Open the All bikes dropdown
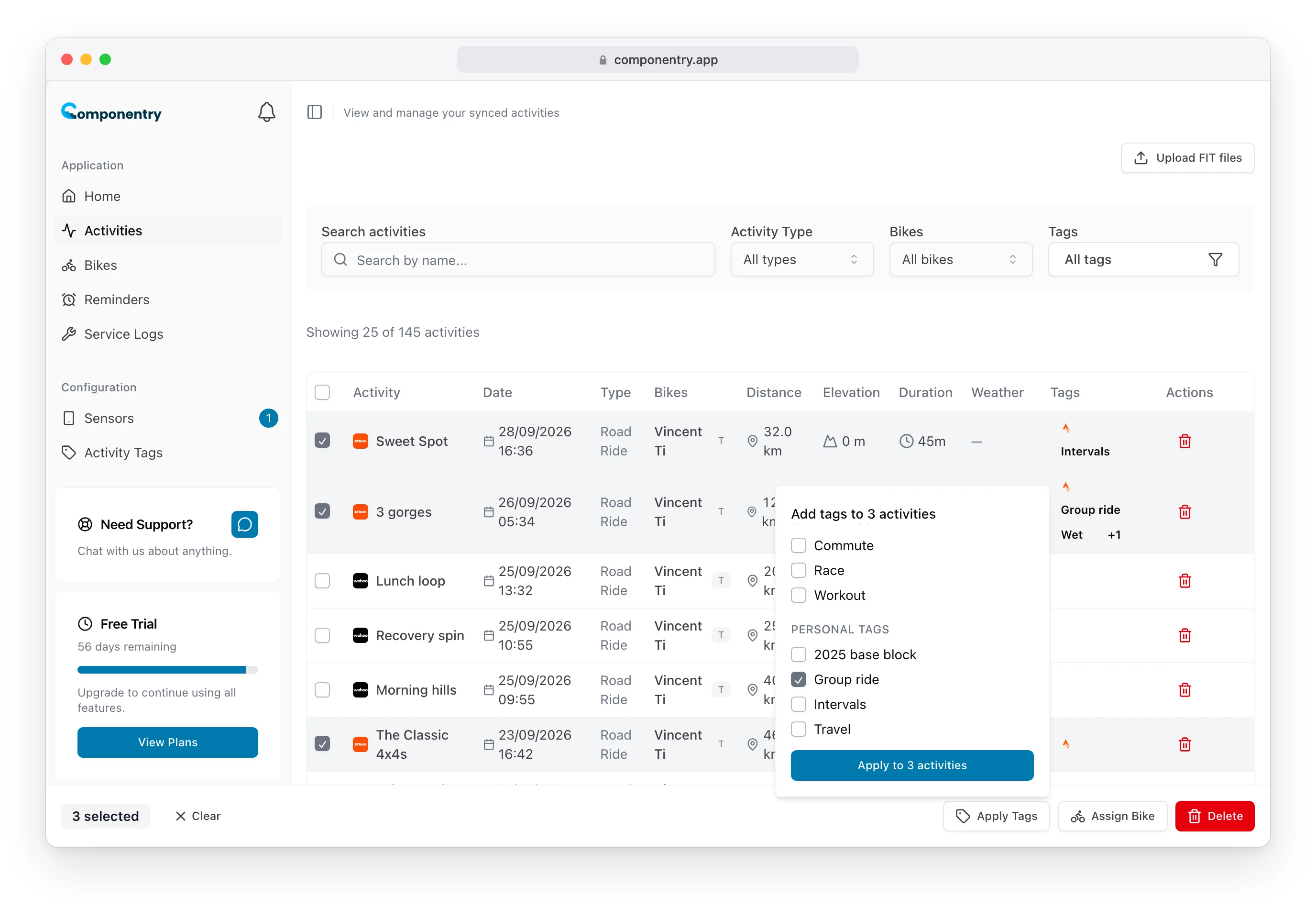The height and width of the screenshot is (908, 1316). click(x=960, y=259)
